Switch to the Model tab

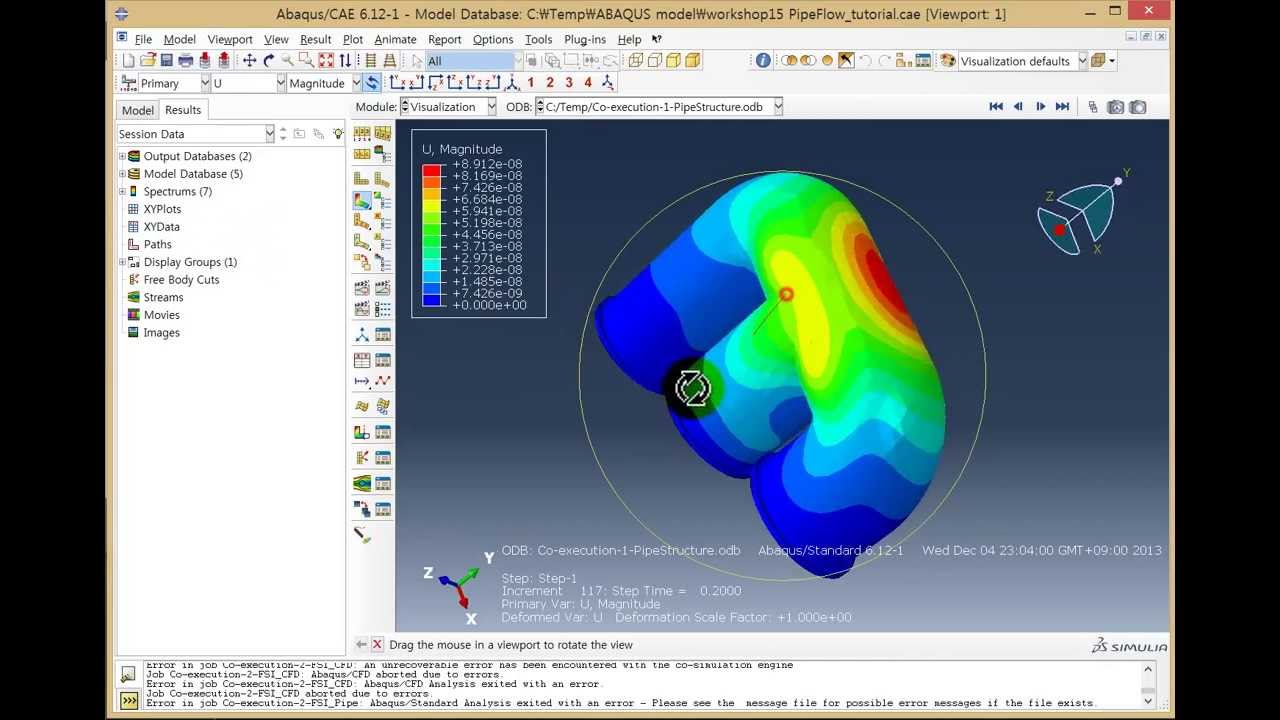coord(137,110)
